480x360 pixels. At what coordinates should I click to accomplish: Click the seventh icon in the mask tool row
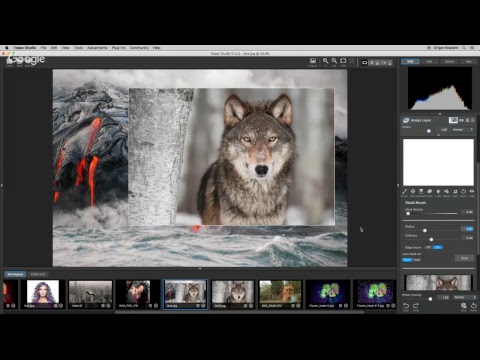(455, 191)
